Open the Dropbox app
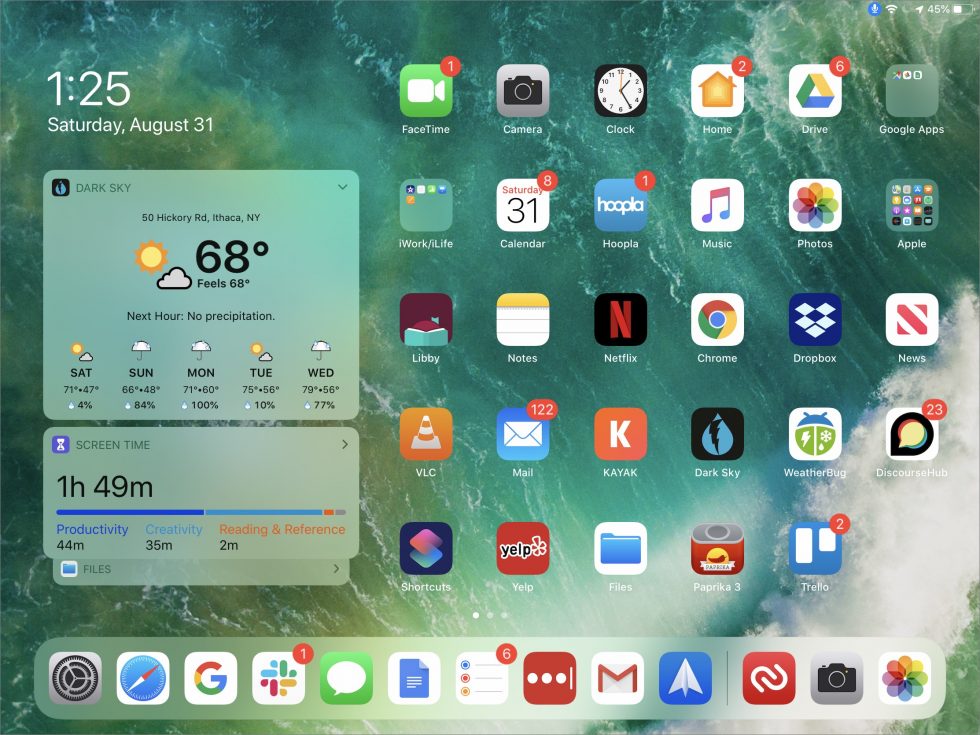980x735 pixels. click(814, 319)
